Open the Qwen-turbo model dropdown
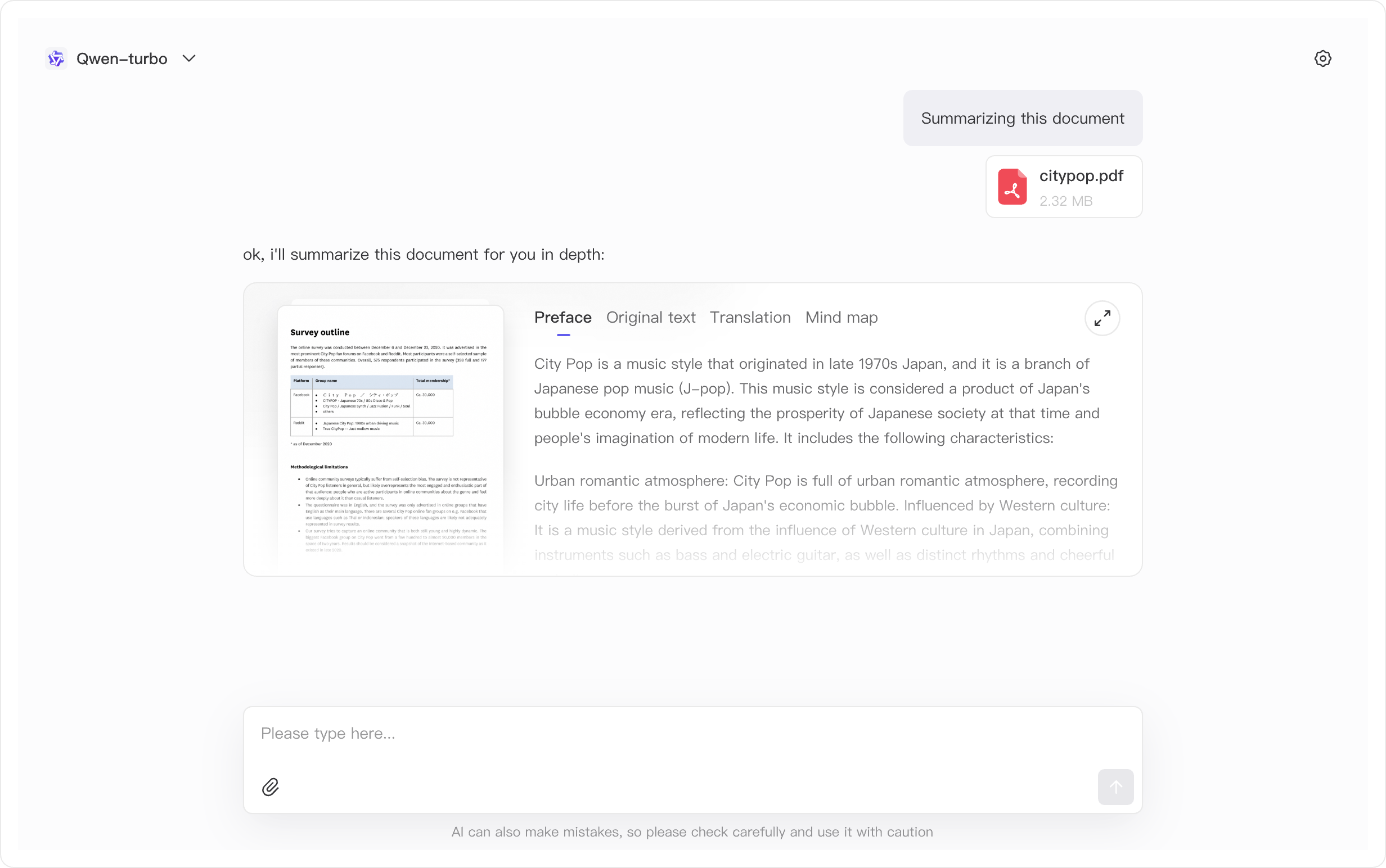This screenshot has width=1386, height=868. 121,58
